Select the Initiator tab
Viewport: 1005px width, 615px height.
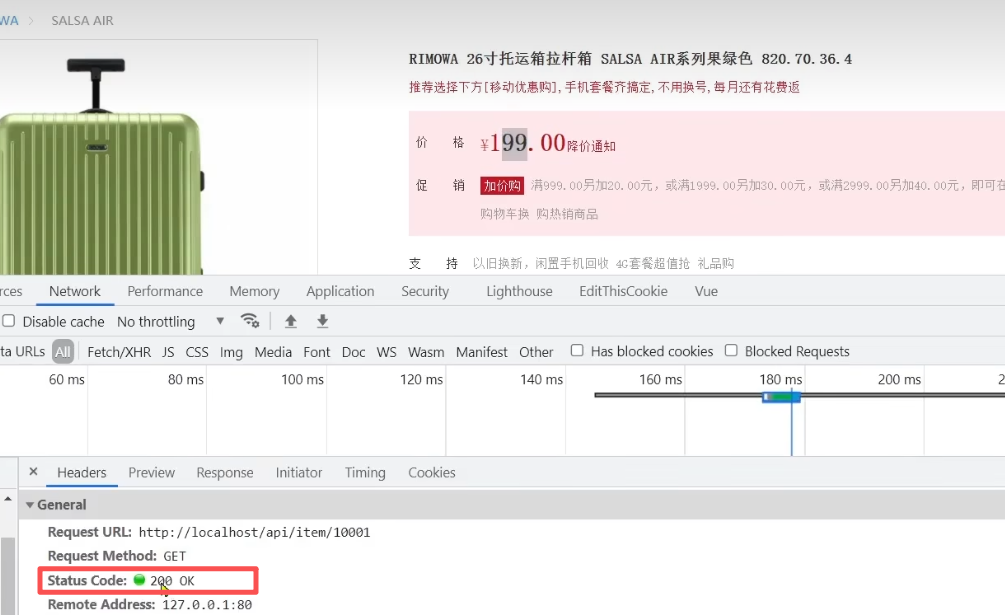click(x=299, y=473)
